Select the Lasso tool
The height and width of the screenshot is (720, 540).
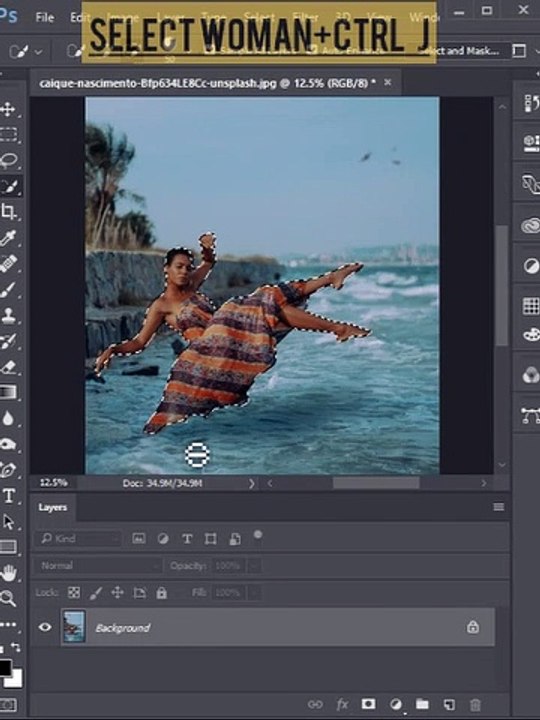(x=9, y=160)
